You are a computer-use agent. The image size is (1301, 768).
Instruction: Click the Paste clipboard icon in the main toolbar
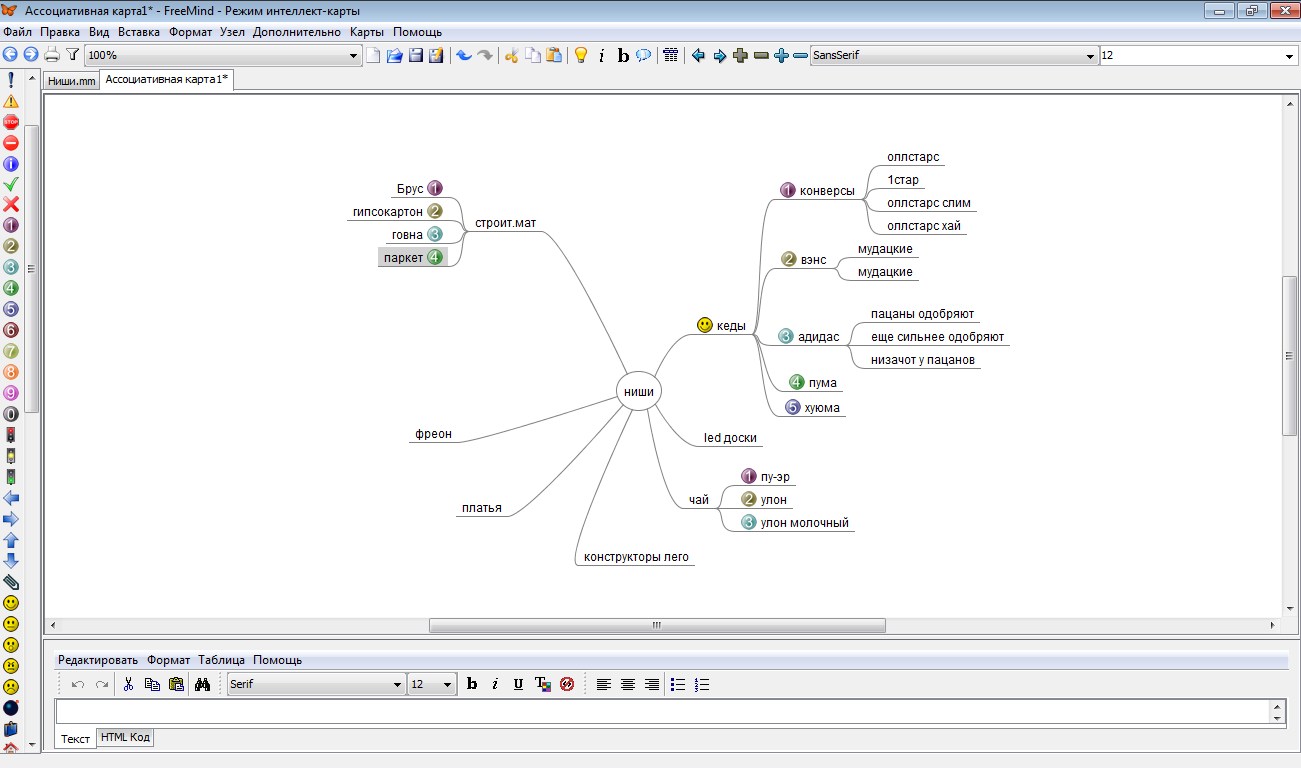[553, 56]
